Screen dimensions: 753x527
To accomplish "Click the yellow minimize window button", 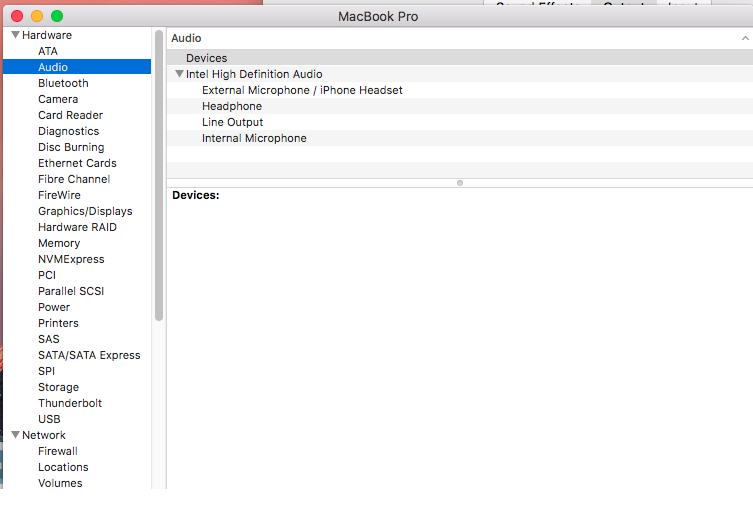I will (x=37, y=16).
